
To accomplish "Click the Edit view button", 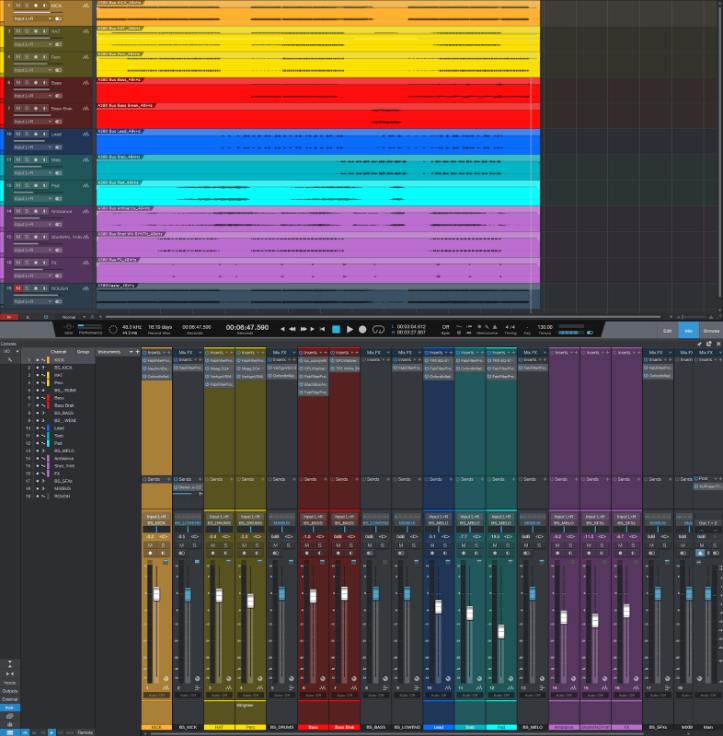I will click(x=667, y=329).
